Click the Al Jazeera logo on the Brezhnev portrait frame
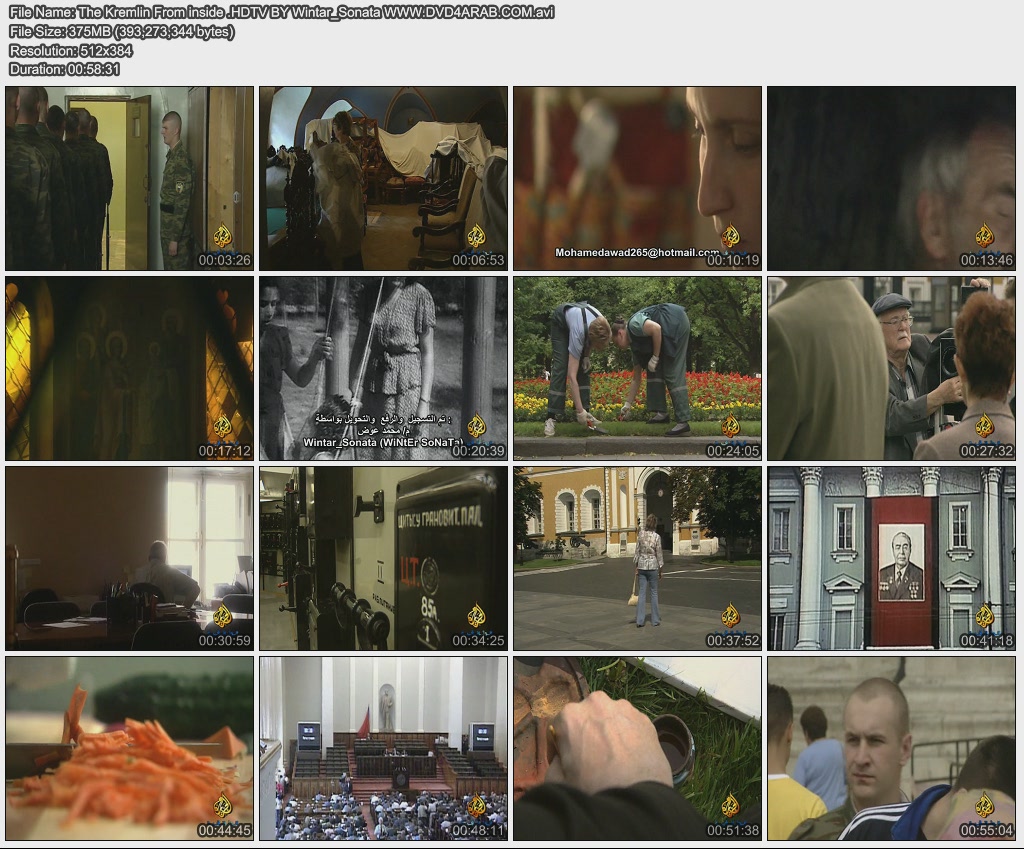This screenshot has width=1024, height=849. [985, 616]
